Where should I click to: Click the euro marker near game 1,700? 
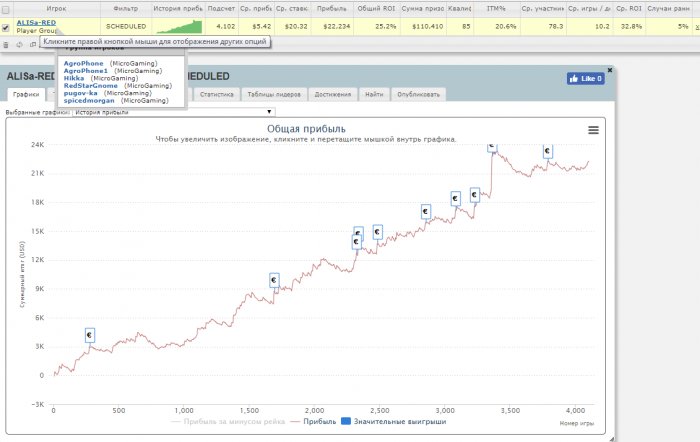pos(274,280)
